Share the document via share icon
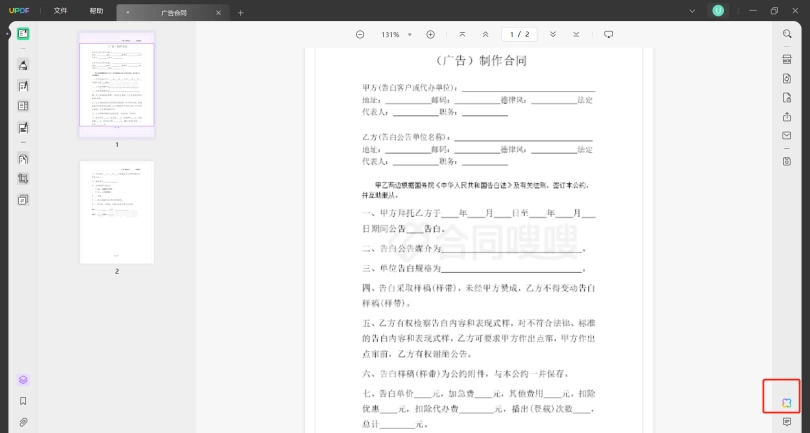This screenshot has width=810, height=433. (x=787, y=117)
